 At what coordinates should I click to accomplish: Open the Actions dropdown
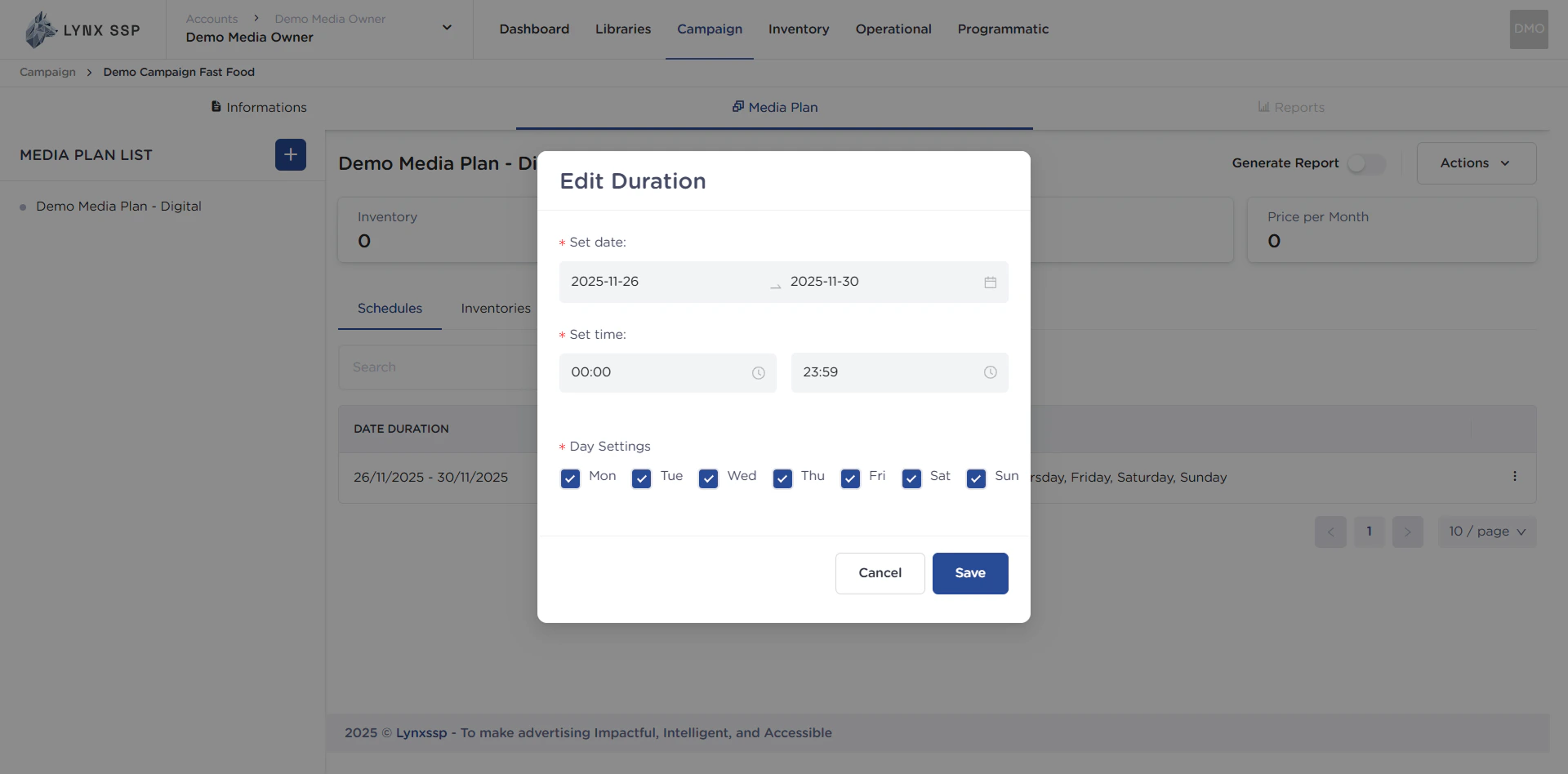[1475, 162]
